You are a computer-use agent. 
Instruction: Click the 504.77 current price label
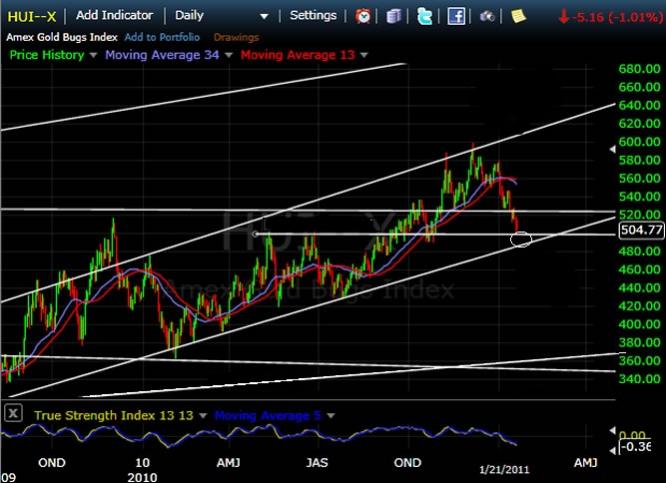point(641,230)
